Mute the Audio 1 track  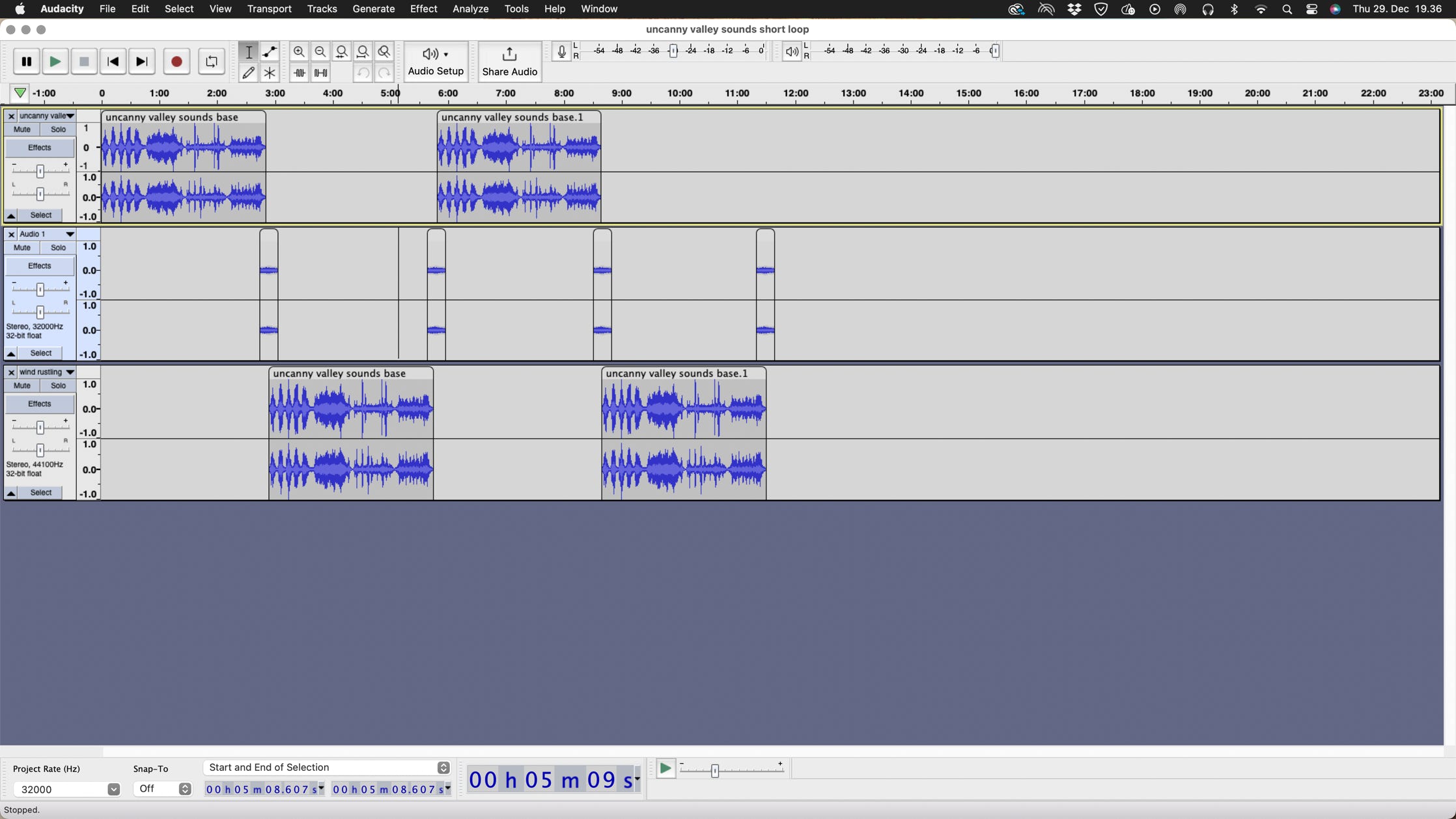(x=22, y=248)
